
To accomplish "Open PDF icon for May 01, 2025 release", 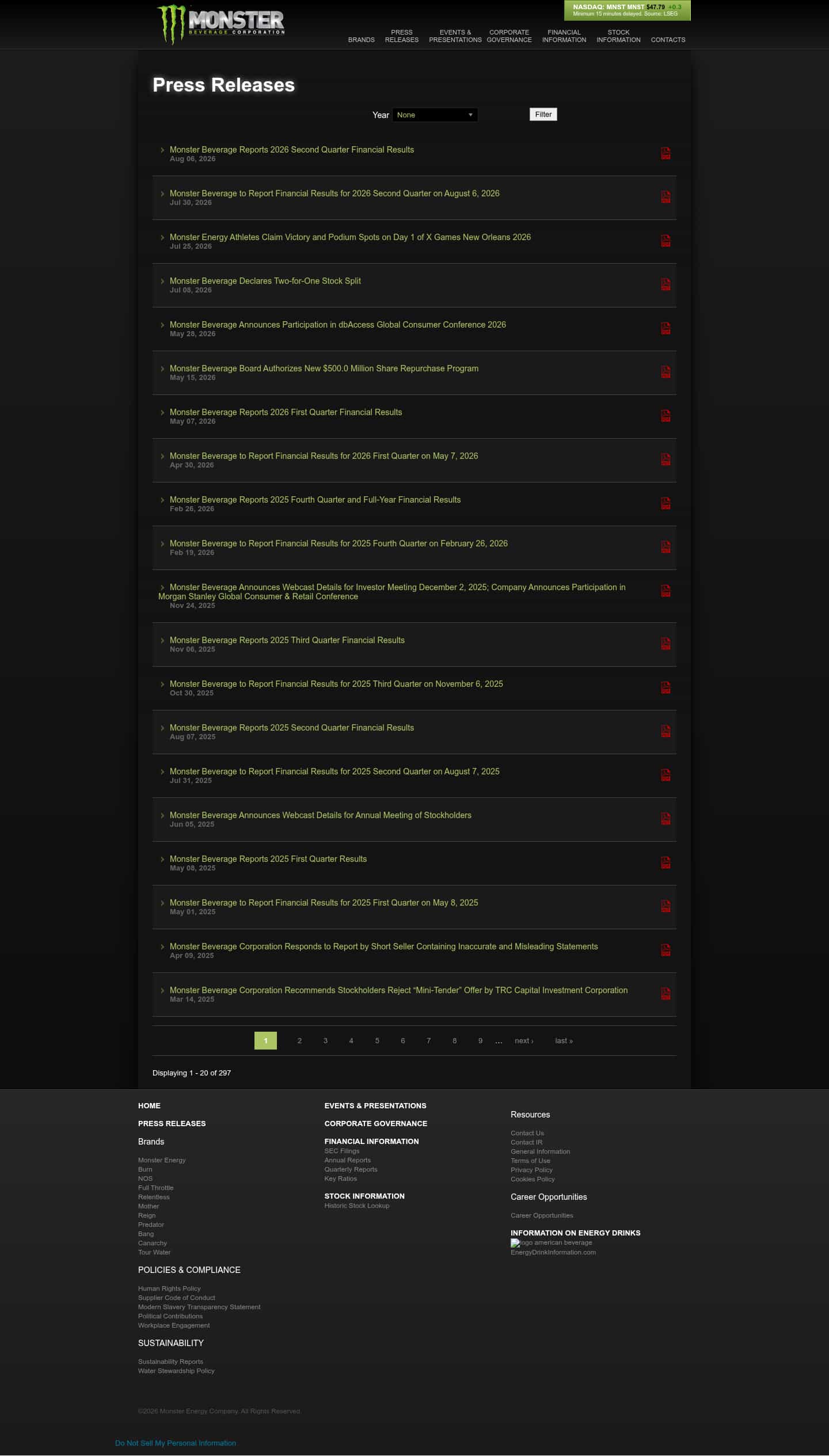I will 666,906.
